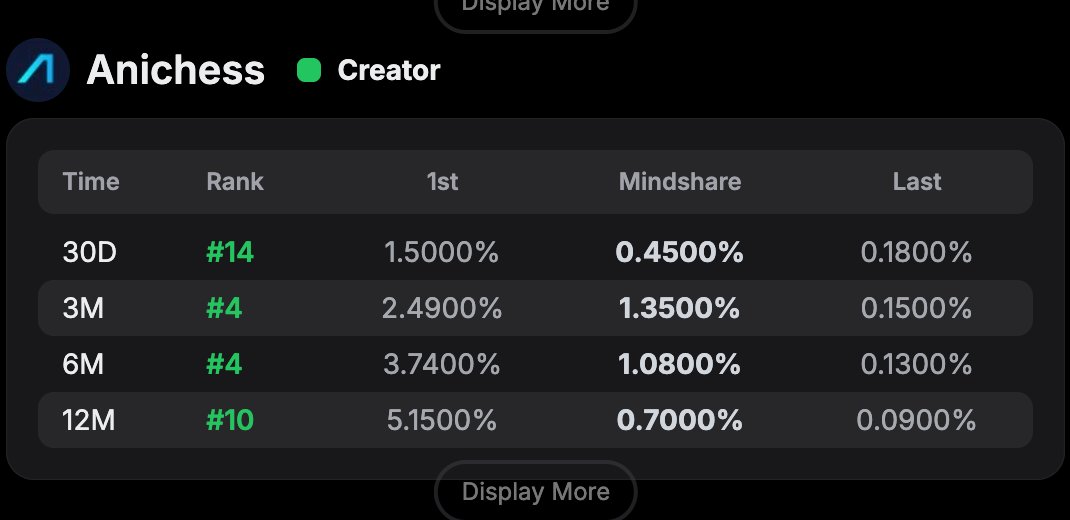Image resolution: width=1070 pixels, height=520 pixels.
Task: Click the top Display More button
Action: point(535,8)
